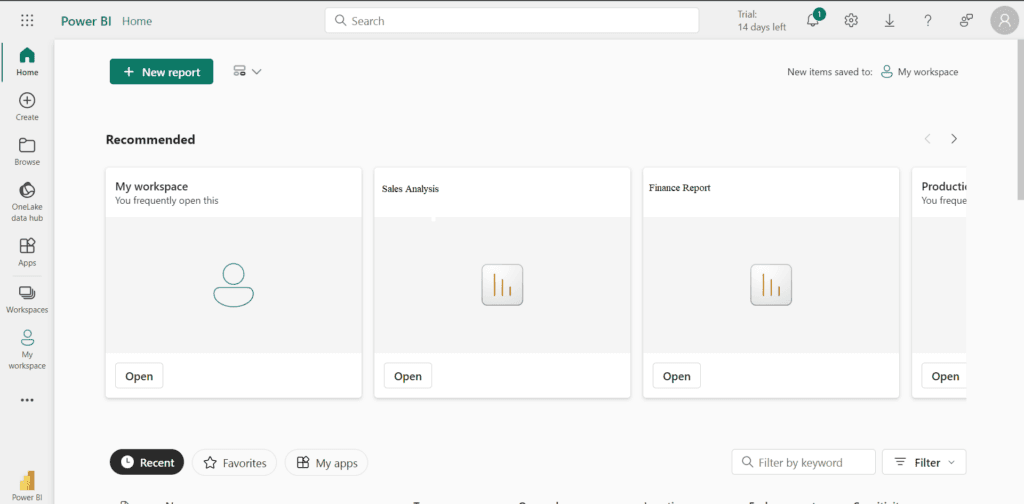
Task: Open the Create page in sidebar
Action: (x=27, y=106)
